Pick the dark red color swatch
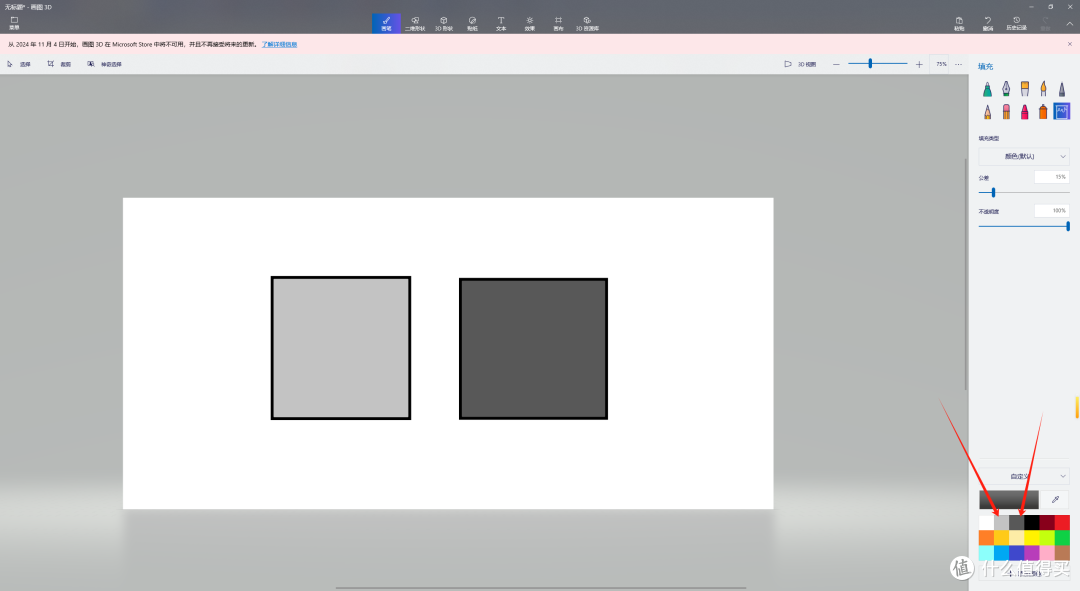 [x=1047, y=522]
